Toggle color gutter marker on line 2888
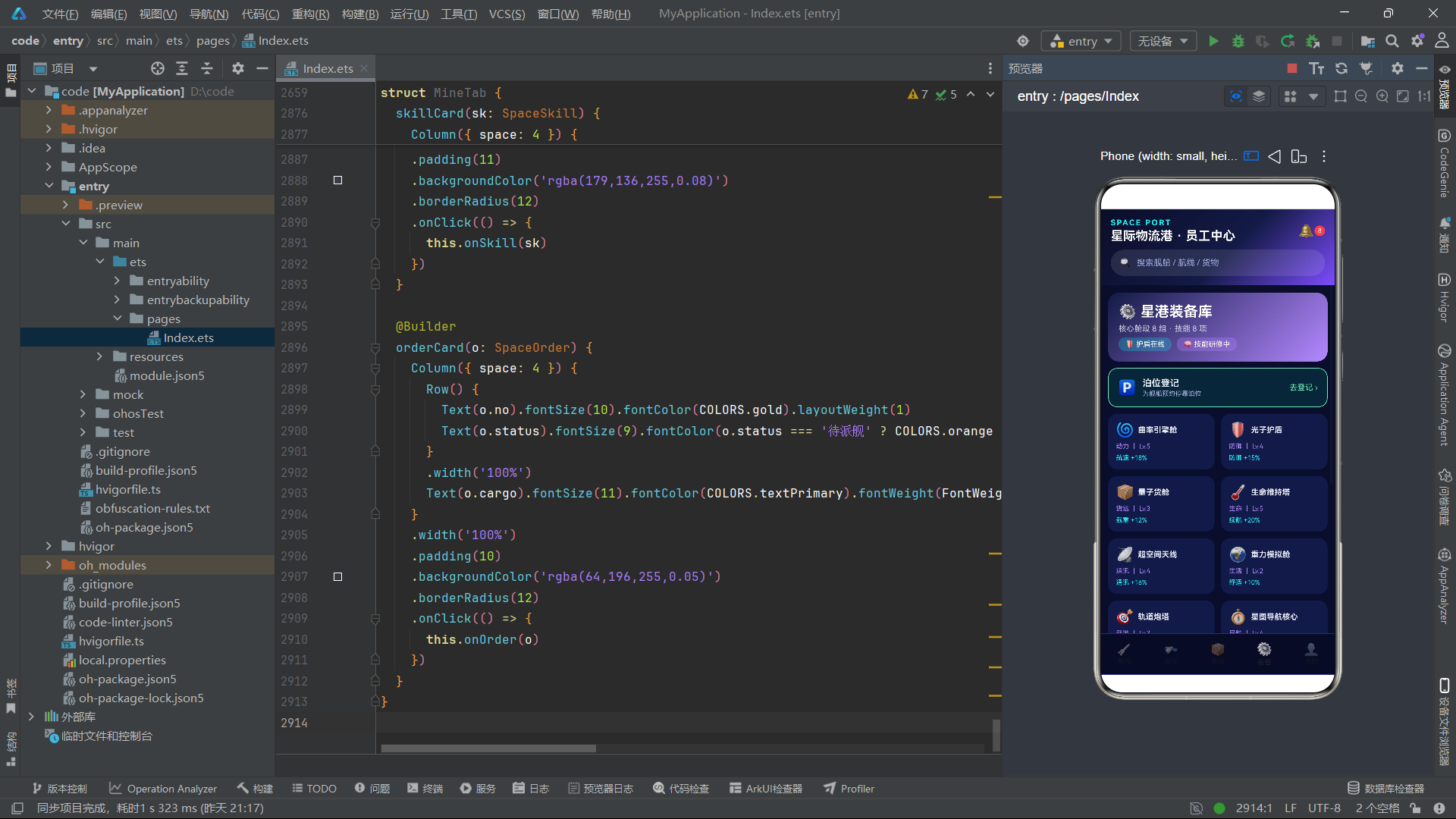 coord(338,180)
